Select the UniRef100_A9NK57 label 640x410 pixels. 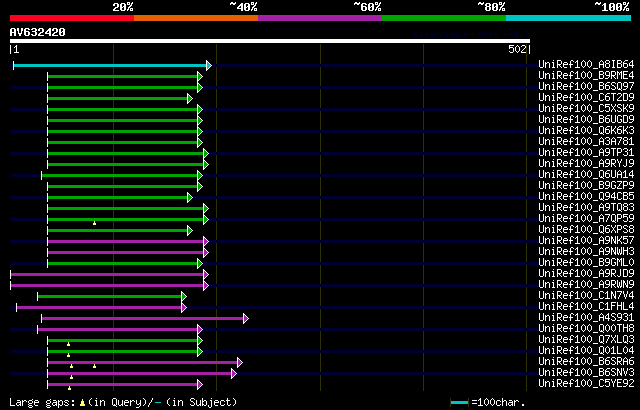(x=586, y=241)
